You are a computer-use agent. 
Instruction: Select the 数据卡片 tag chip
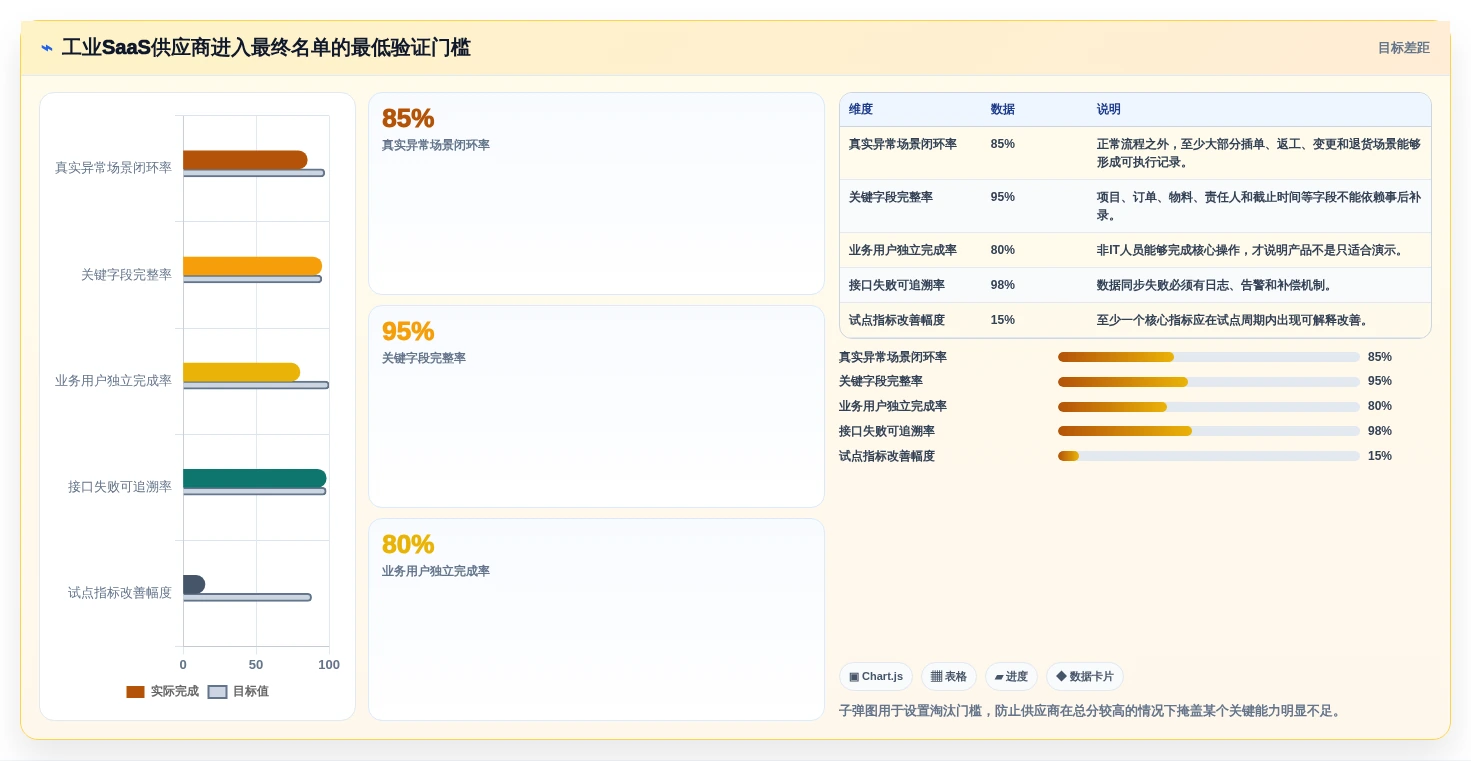(1085, 677)
